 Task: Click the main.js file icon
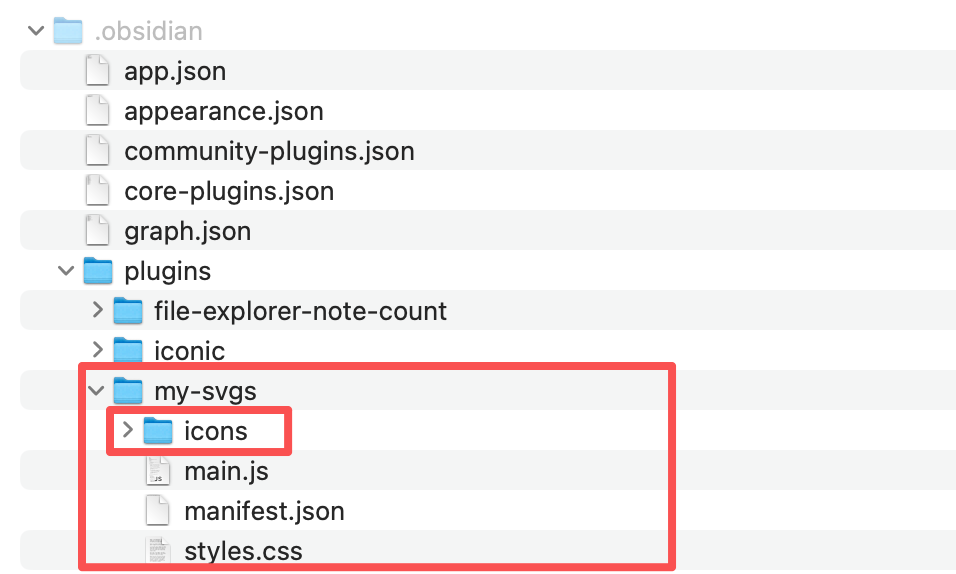[x=158, y=471]
